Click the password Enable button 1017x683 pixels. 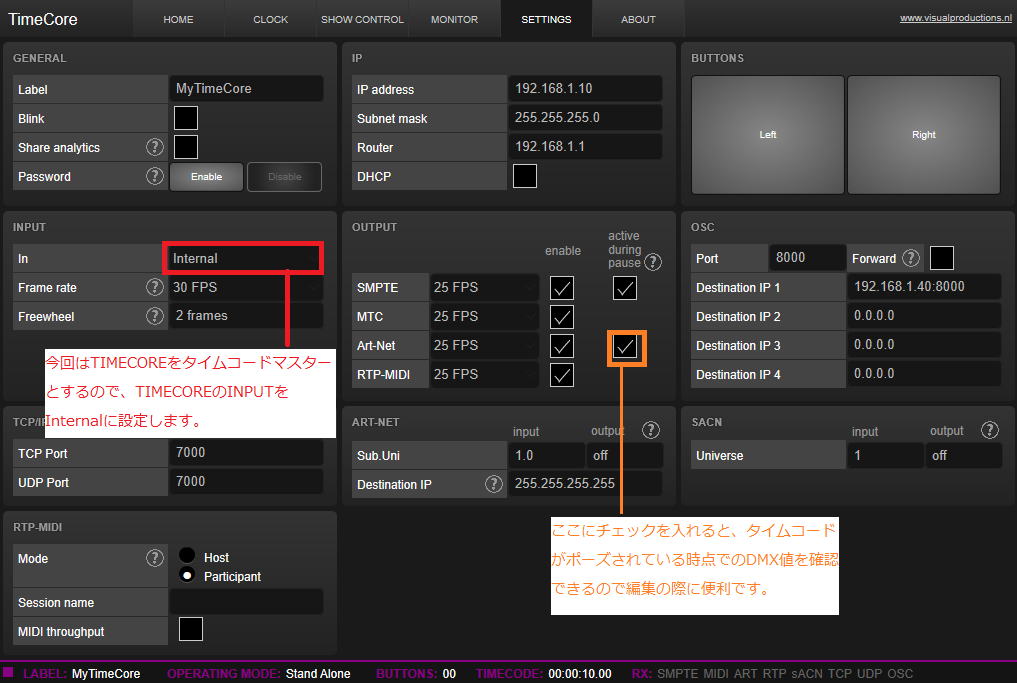pyautogui.click(x=206, y=176)
